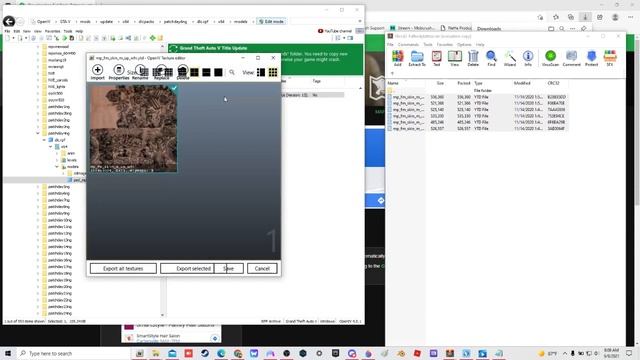Select the single large thumbnail size option

(218, 72)
